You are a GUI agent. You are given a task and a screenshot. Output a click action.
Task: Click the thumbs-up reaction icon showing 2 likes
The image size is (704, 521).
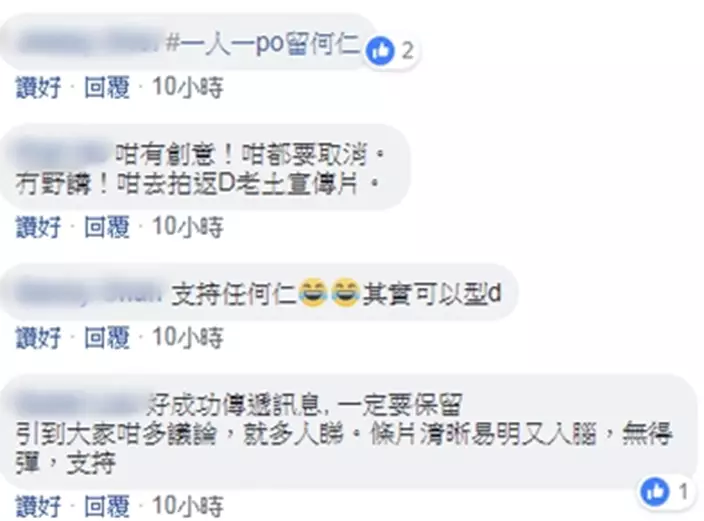click(380, 50)
